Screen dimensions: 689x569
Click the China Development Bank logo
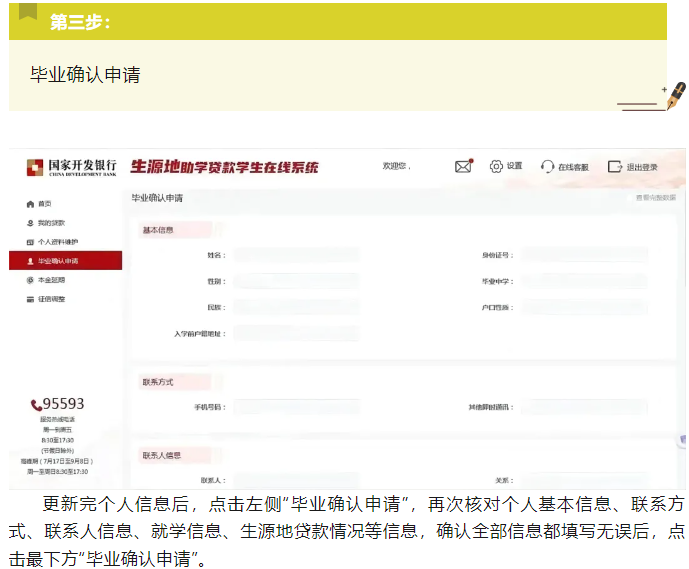(x=34, y=166)
